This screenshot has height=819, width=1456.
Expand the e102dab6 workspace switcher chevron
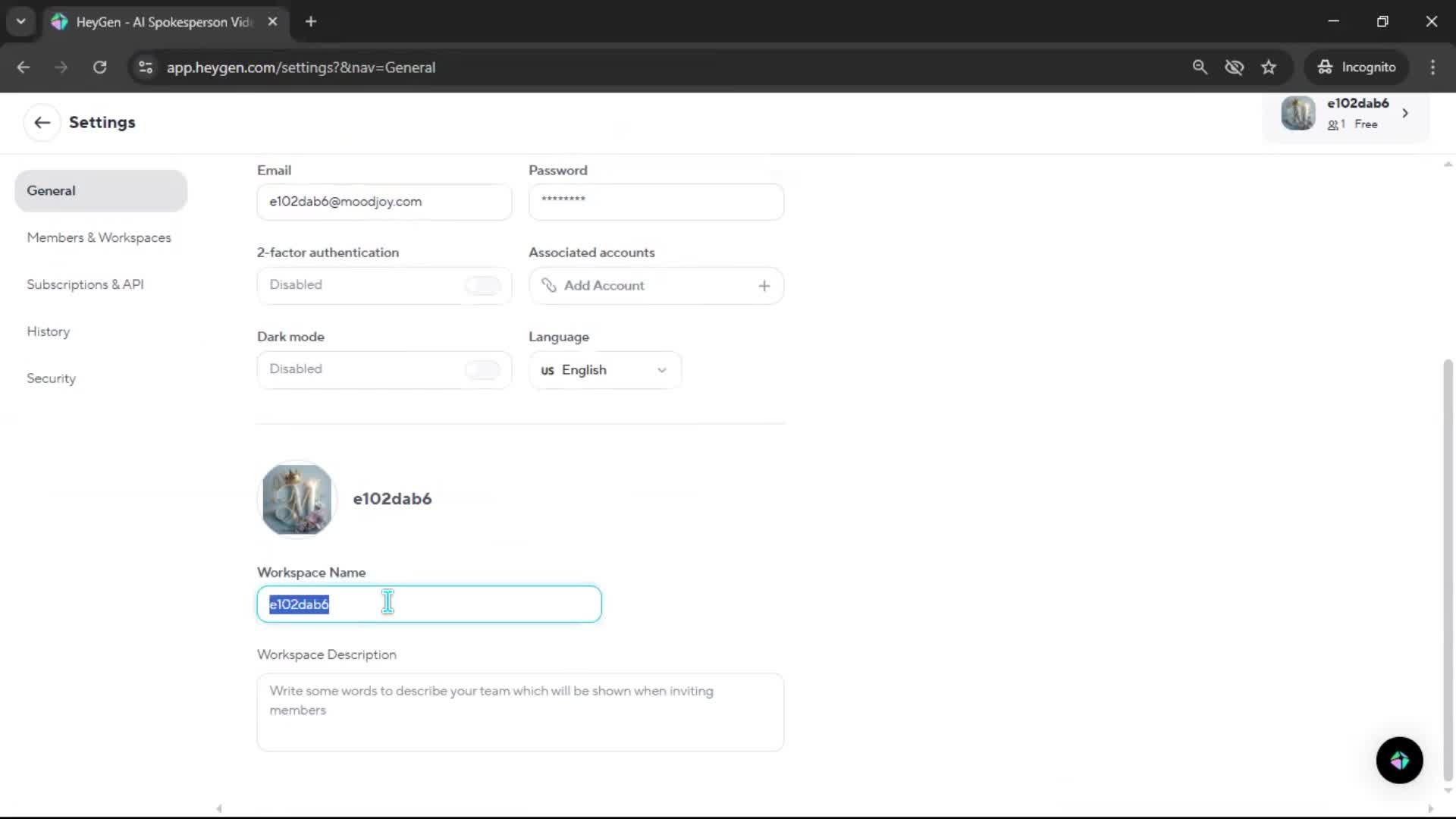(1405, 113)
